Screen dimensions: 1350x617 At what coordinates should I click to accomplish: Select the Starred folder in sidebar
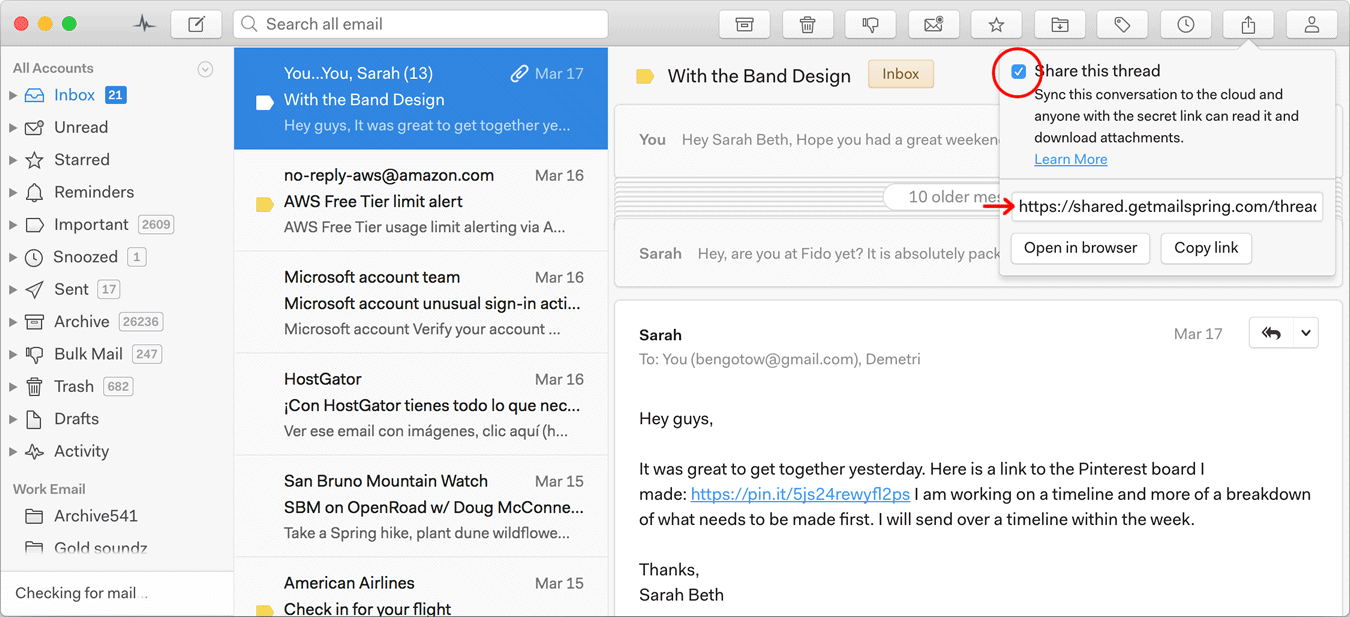(x=81, y=160)
